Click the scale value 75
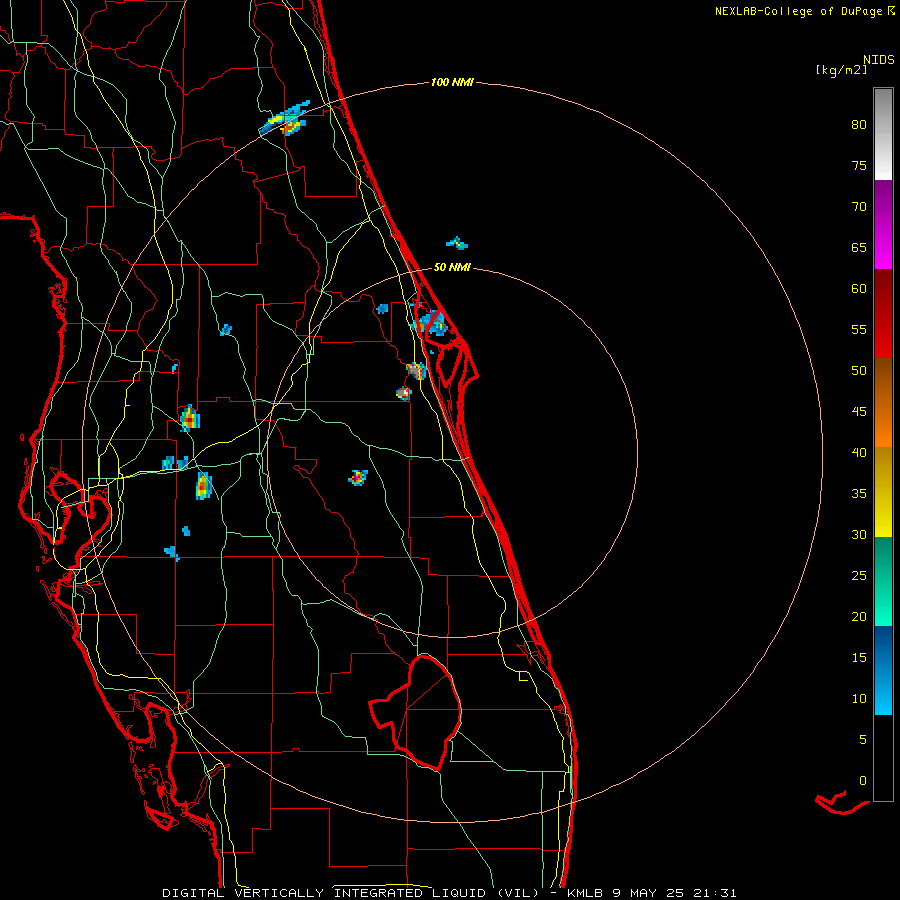This screenshot has width=900, height=900. click(x=859, y=165)
